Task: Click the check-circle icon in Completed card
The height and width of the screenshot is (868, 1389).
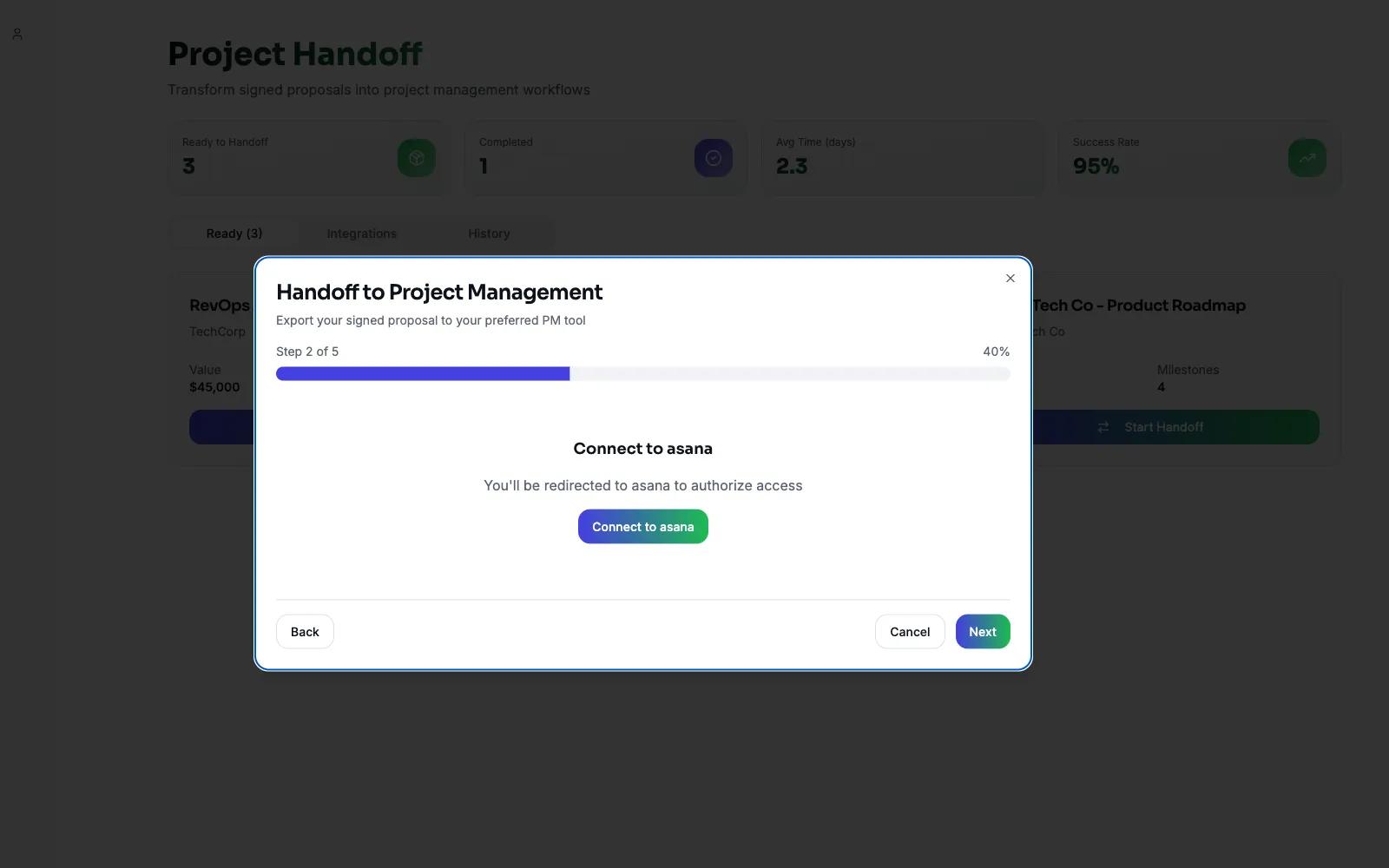Action: (x=713, y=158)
